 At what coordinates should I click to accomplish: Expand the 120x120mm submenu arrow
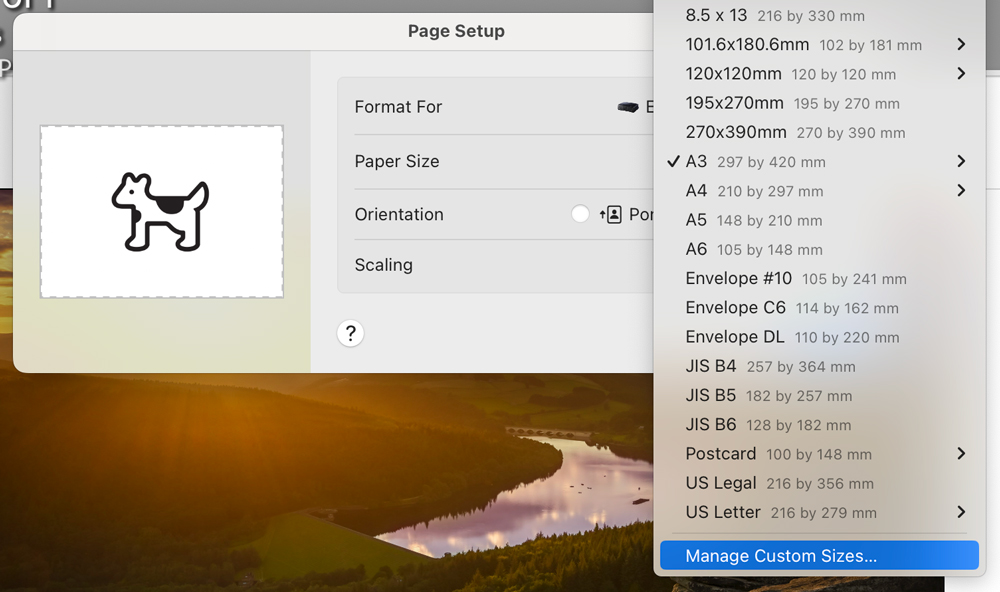click(x=960, y=73)
